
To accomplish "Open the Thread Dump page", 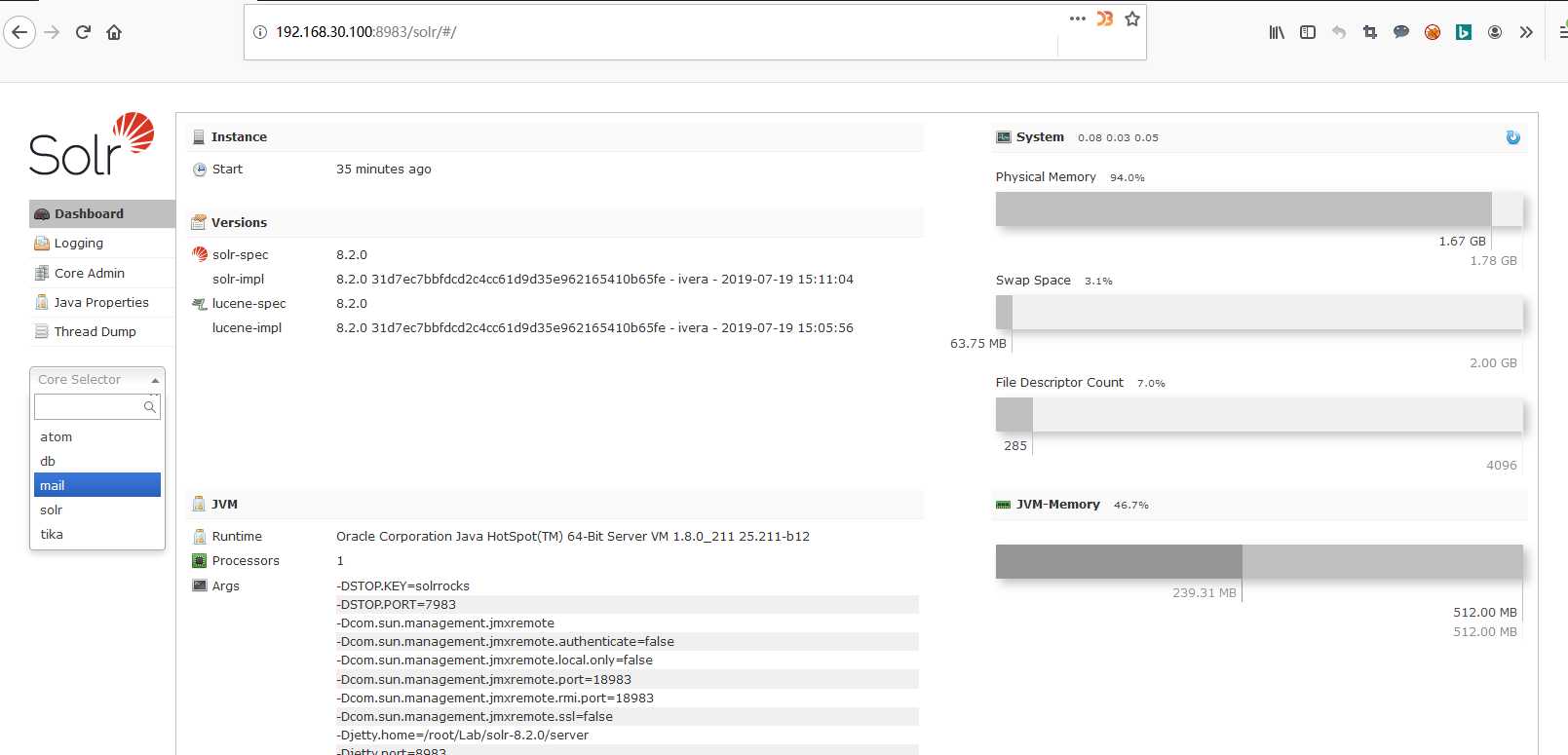I will pos(102,331).
